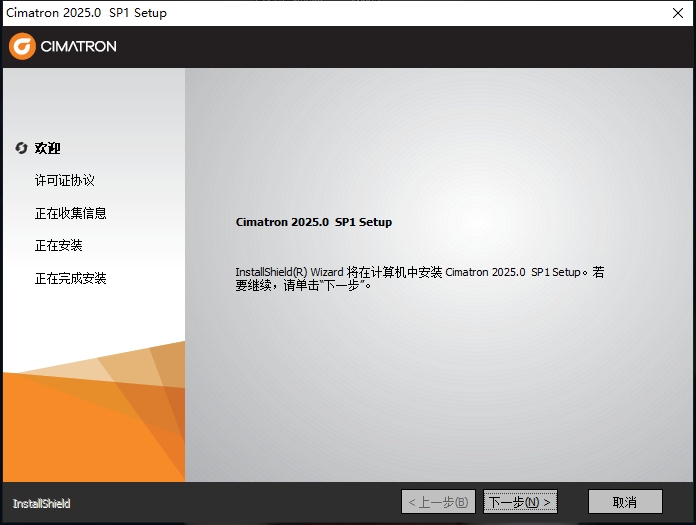Select the 欢迎 step label
The width and height of the screenshot is (696, 525).
[x=47, y=148]
